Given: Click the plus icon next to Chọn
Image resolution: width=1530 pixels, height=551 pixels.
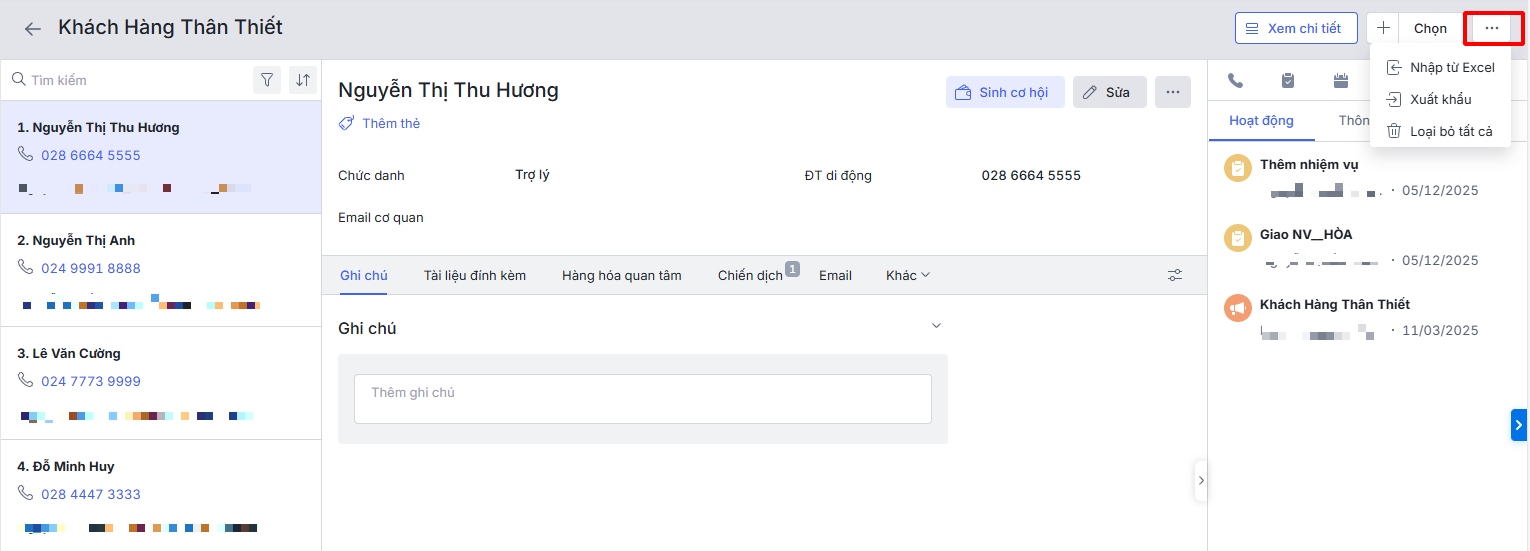Looking at the screenshot, I should (1383, 28).
